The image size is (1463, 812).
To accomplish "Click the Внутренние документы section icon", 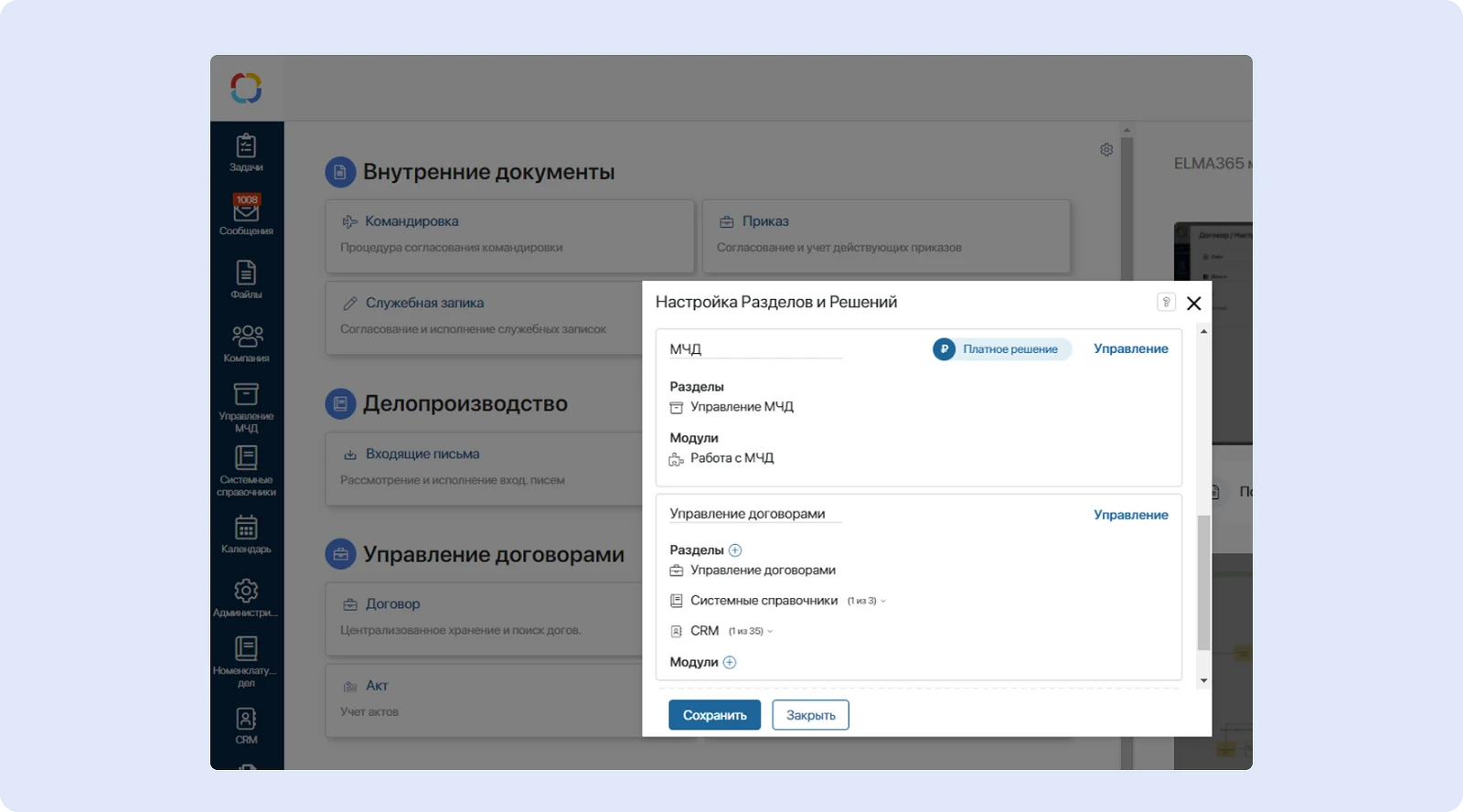I will coord(340,172).
